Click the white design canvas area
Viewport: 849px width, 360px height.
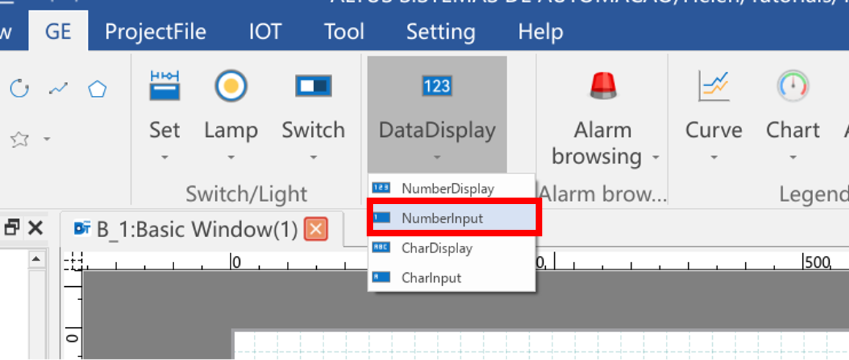pyautogui.click(x=541, y=345)
